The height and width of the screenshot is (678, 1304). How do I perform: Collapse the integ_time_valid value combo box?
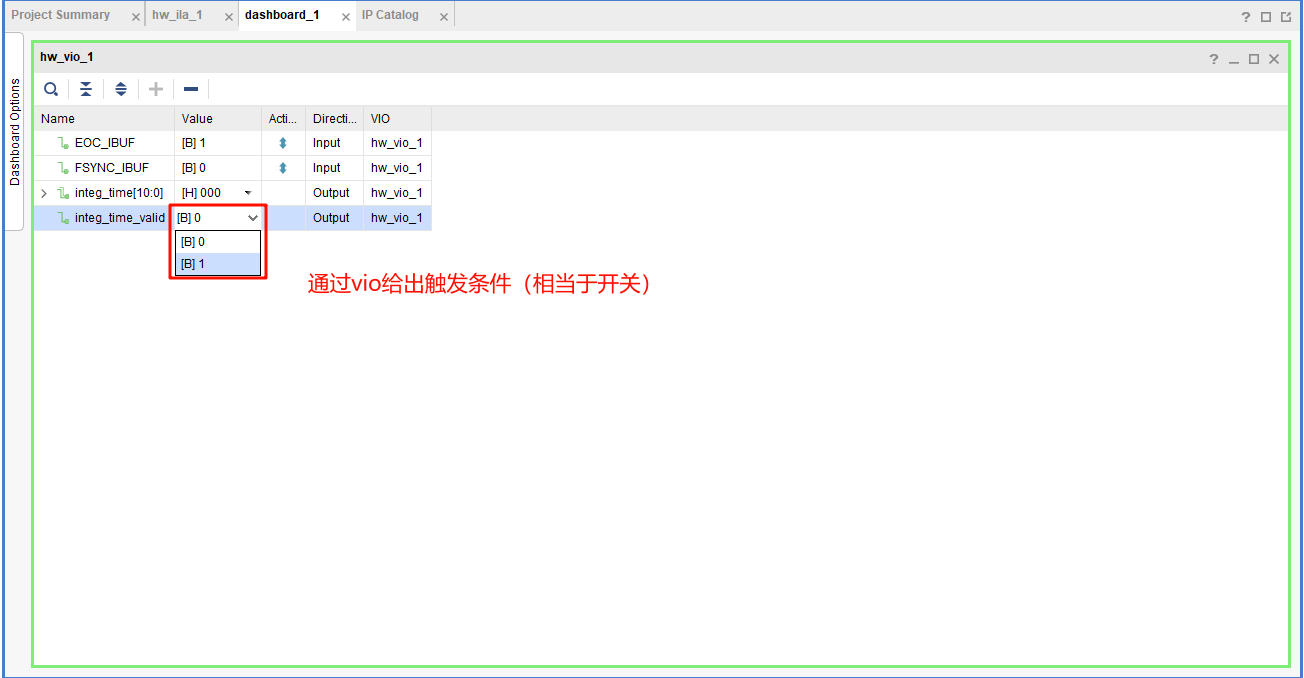(x=253, y=218)
